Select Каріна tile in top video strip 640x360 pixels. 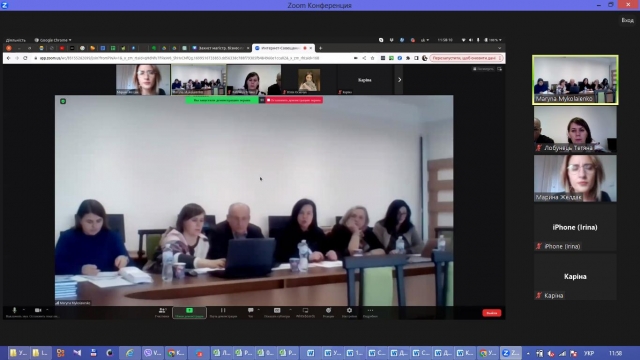pyautogui.click(x=364, y=80)
